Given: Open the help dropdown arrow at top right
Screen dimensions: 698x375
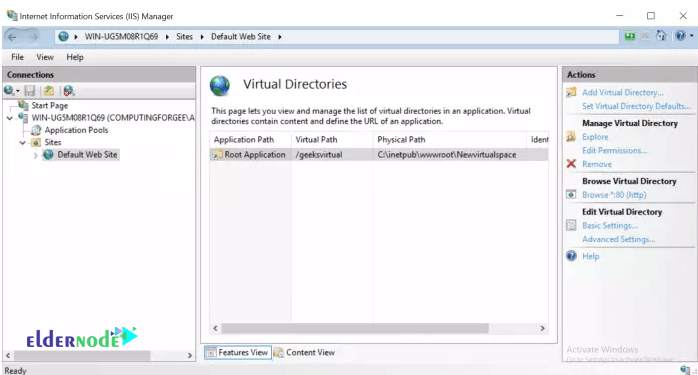Looking at the screenshot, I should [x=691, y=36].
